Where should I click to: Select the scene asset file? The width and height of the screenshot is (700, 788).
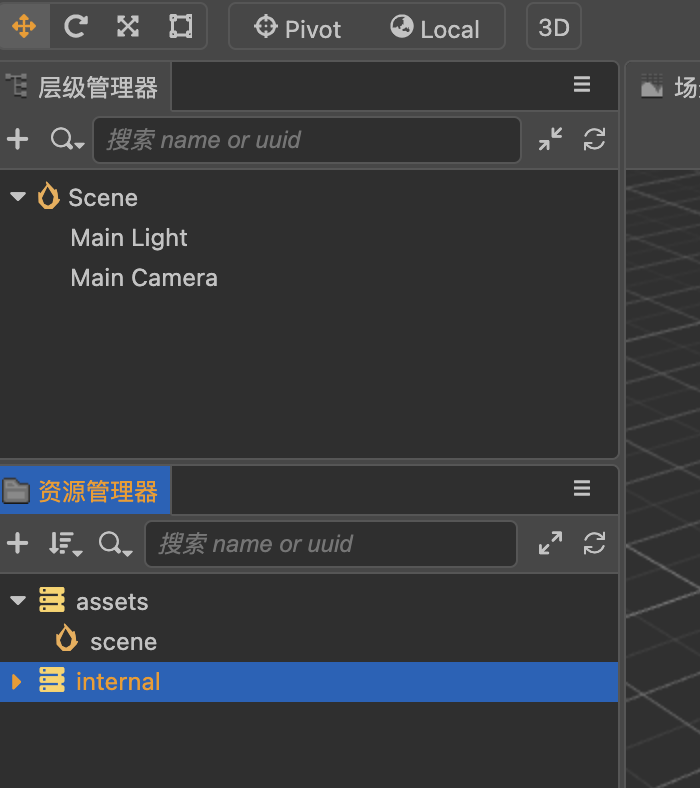(x=123, y=642)
